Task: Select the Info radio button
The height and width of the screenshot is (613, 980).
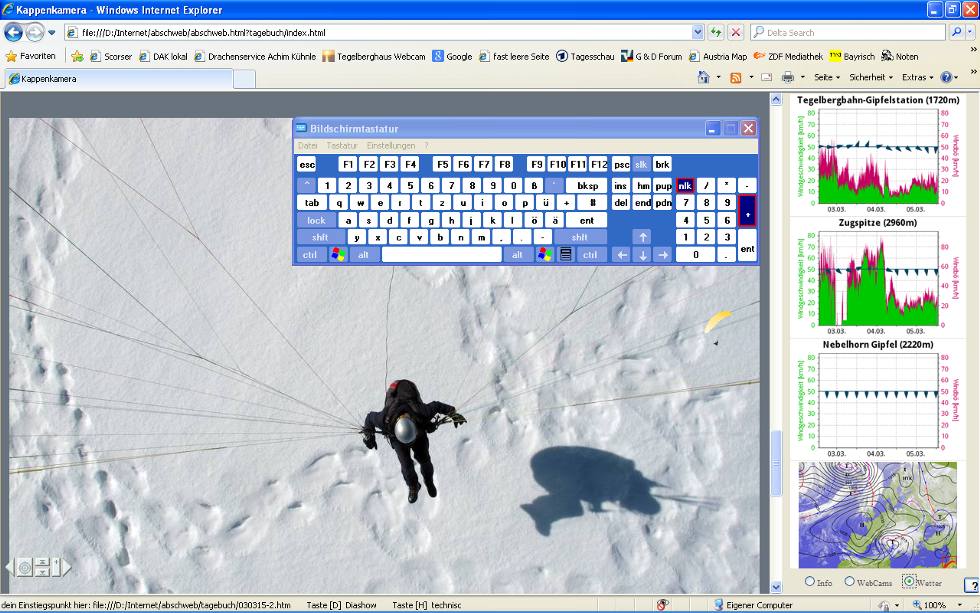Action: pyautogui.click(x=810, y=581)
